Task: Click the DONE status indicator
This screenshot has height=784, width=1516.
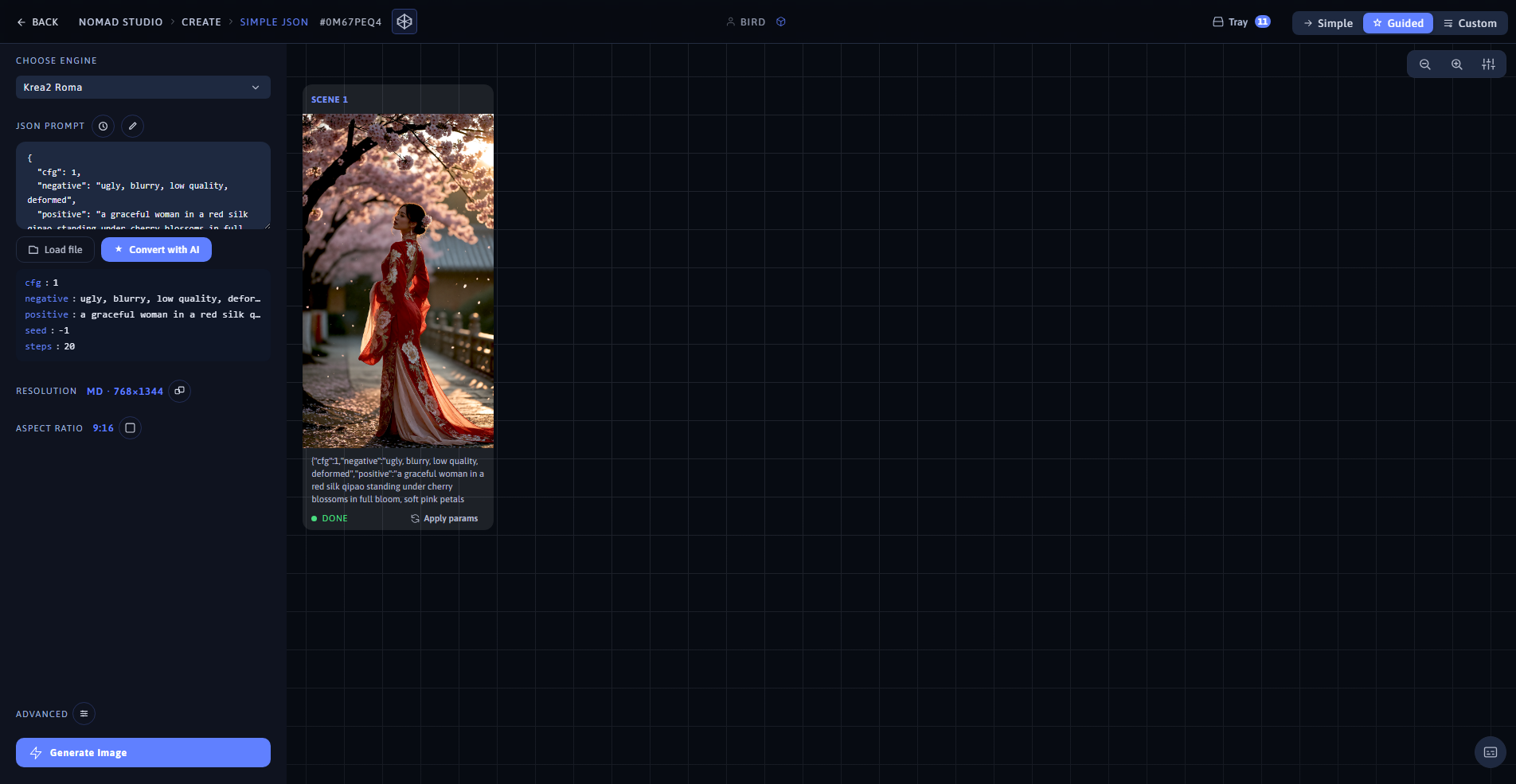Action: 330,518
